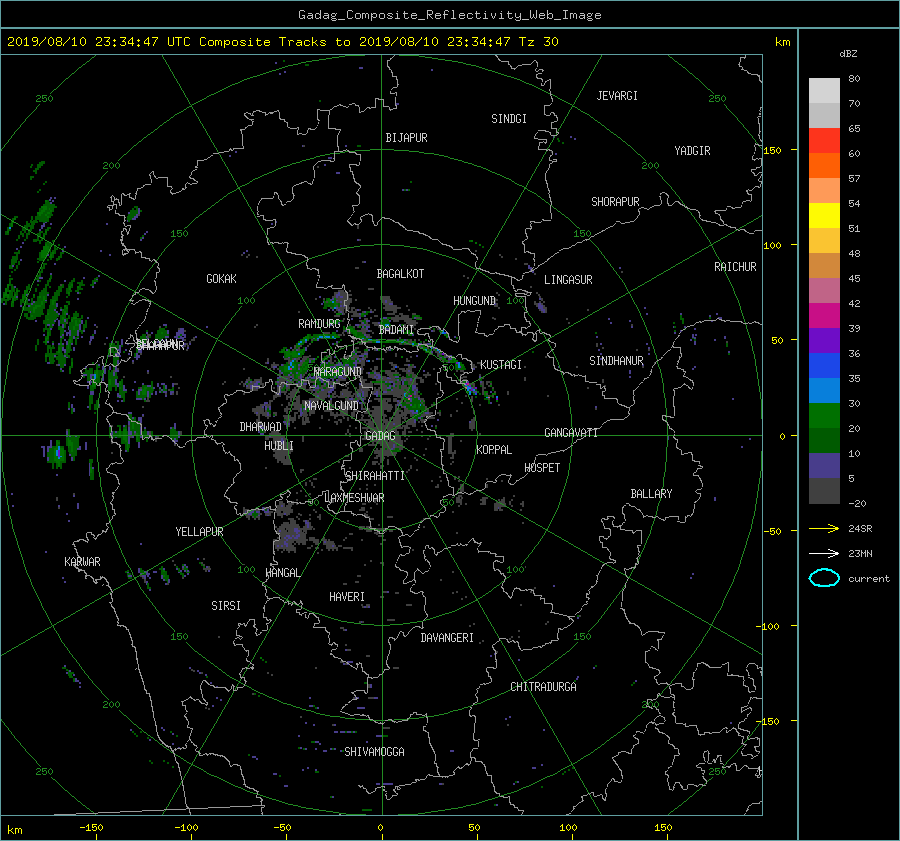The width and height of the screenshot is (900, 841).
Task: Click the DAVANGERI town label
Action: tap(447, 638)
